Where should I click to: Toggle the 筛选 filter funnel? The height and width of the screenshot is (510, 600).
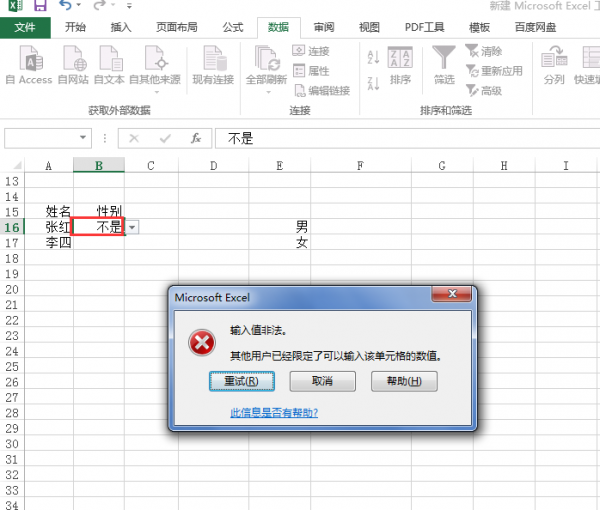pos(444,65)
